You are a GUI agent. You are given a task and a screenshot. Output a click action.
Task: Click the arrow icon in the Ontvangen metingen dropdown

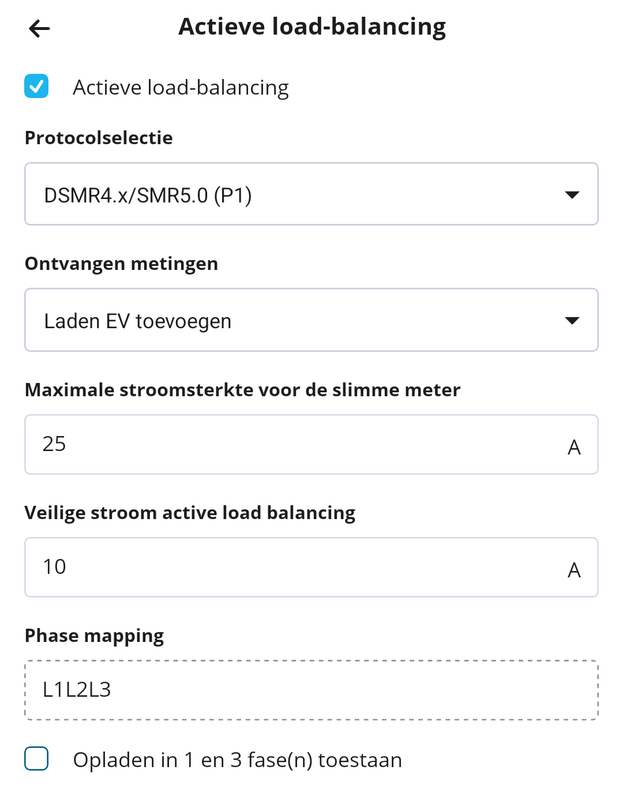click(x=572, y=321)
